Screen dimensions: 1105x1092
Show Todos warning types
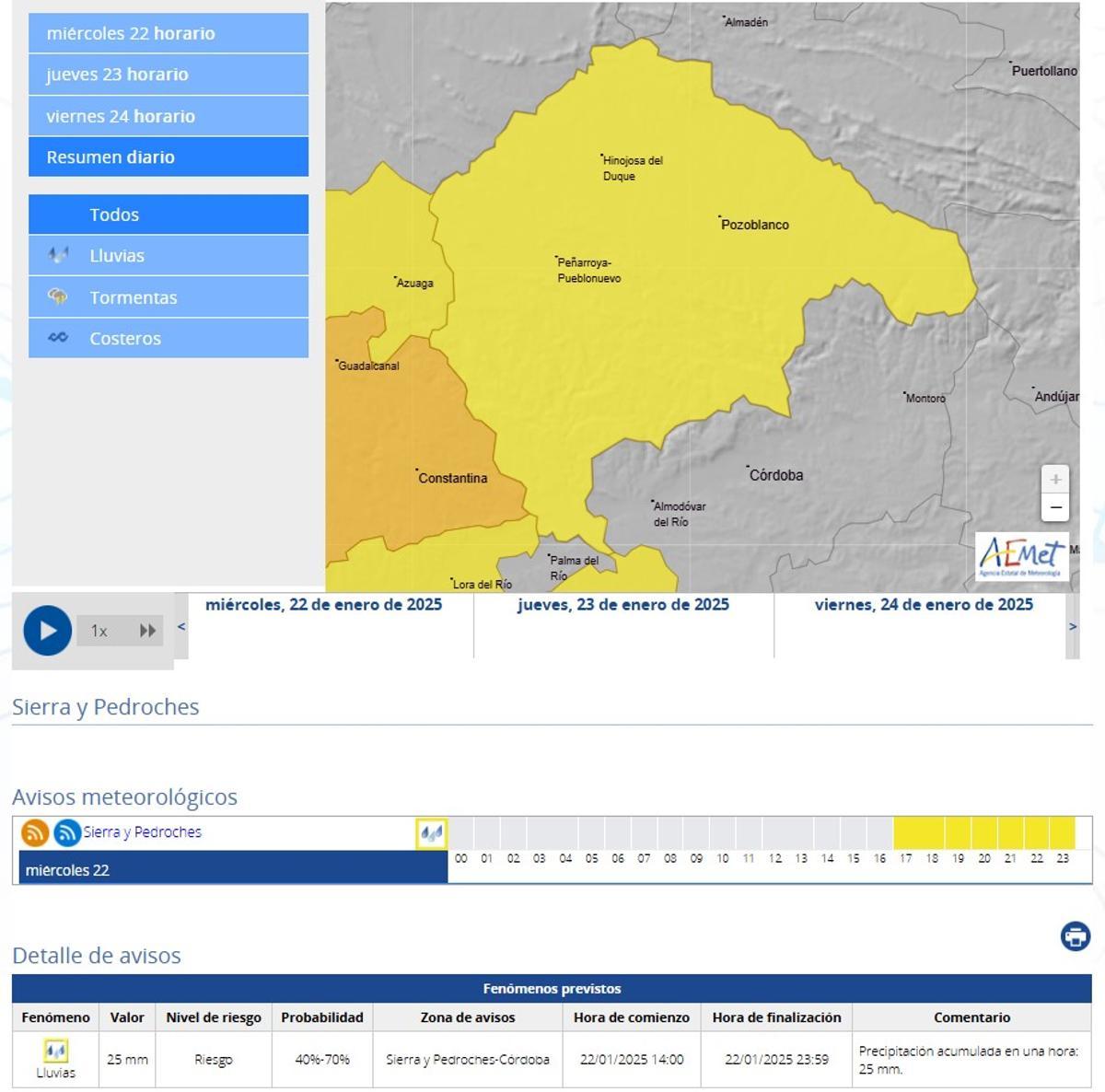coord(169,215)
